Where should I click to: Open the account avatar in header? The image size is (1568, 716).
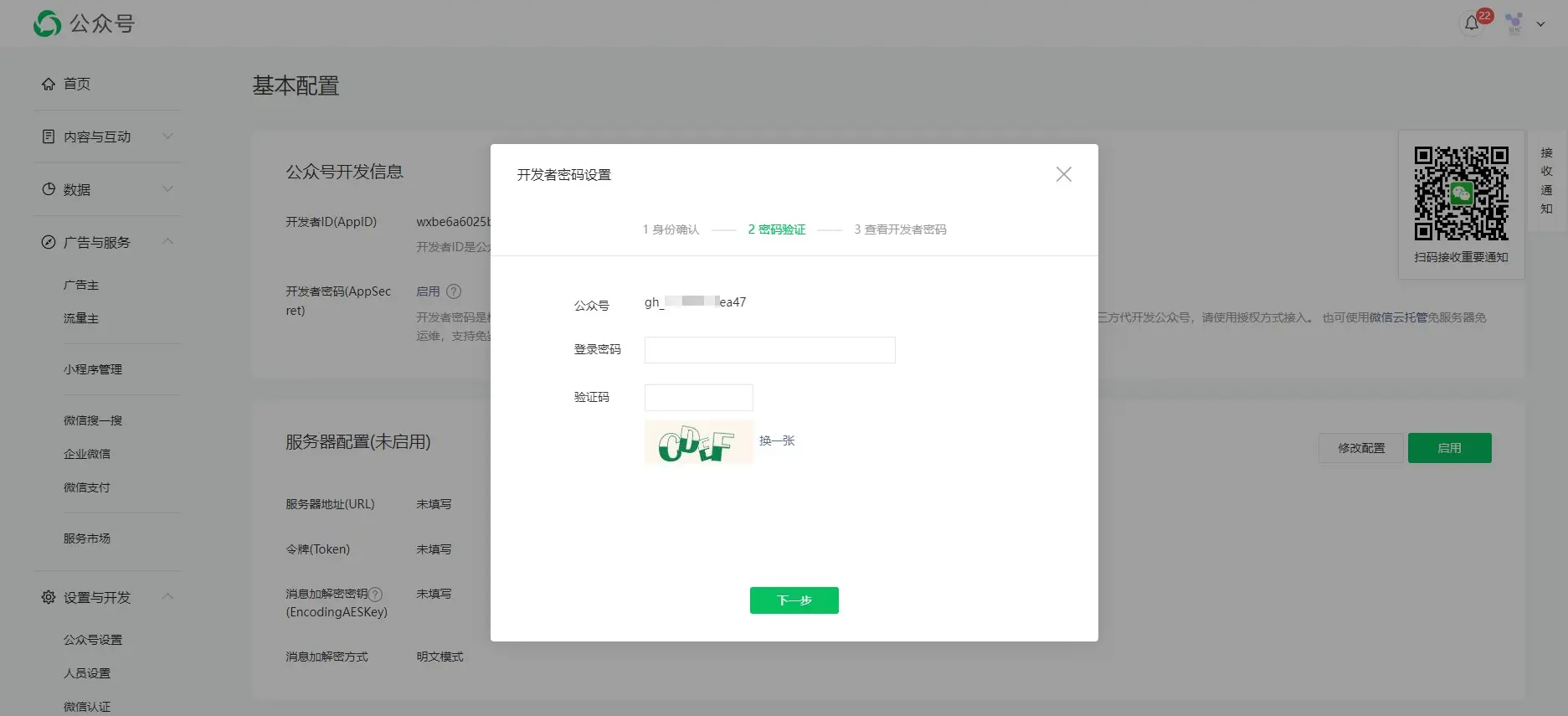1514,23
